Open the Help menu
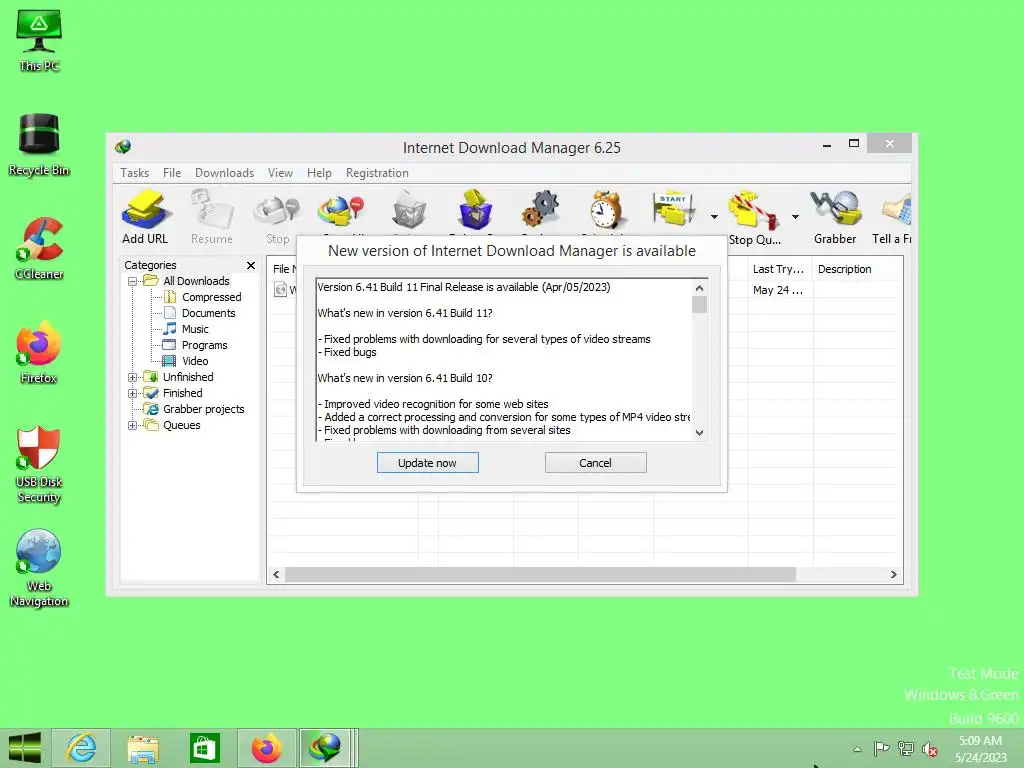 pyautogui.click(x=319, y=173)
